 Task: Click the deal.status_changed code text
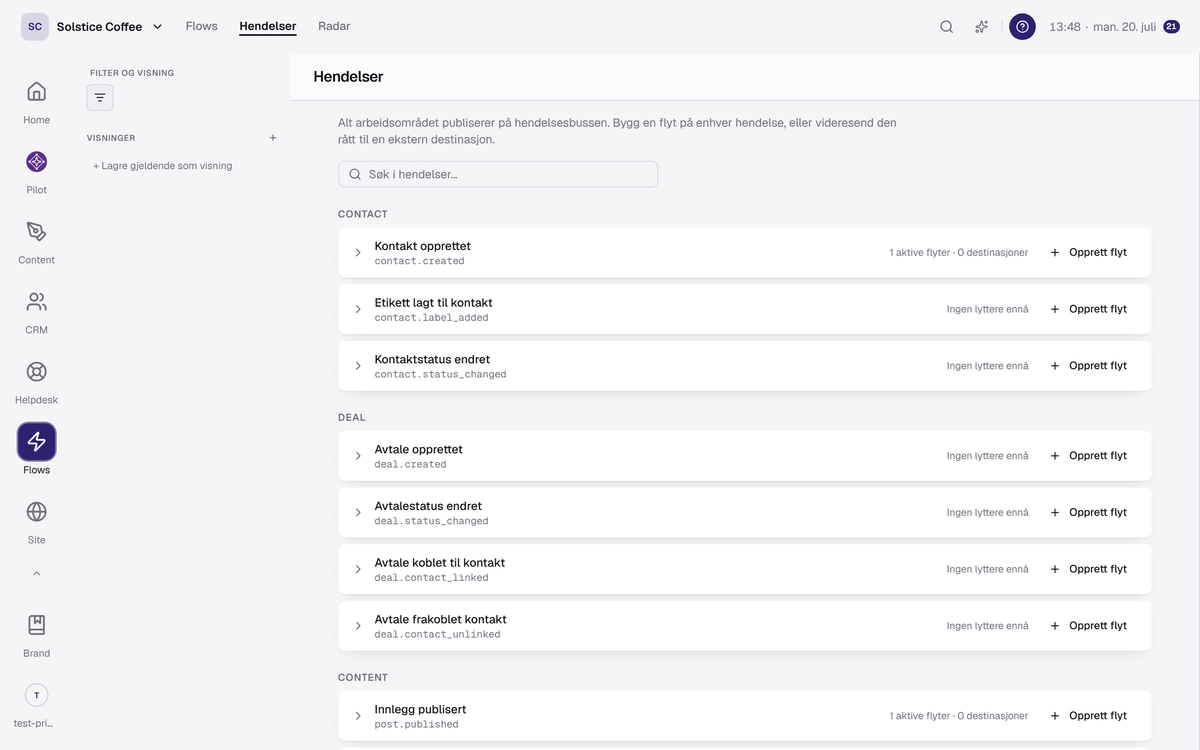point(432,521)
